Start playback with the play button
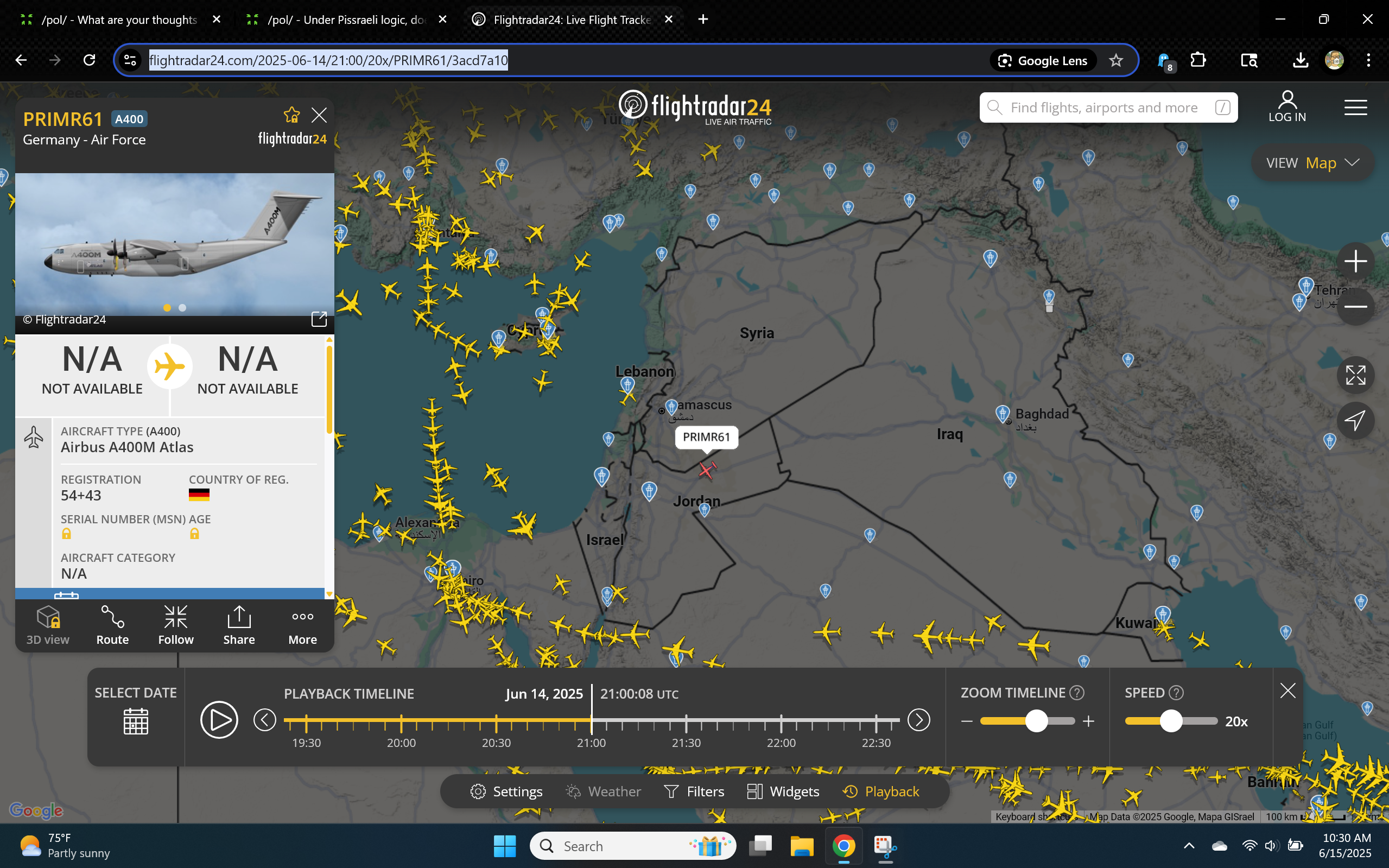Image resolution: width=1389 pixels, height=868 pixels. pyautogui.click(x=219, y=719)
